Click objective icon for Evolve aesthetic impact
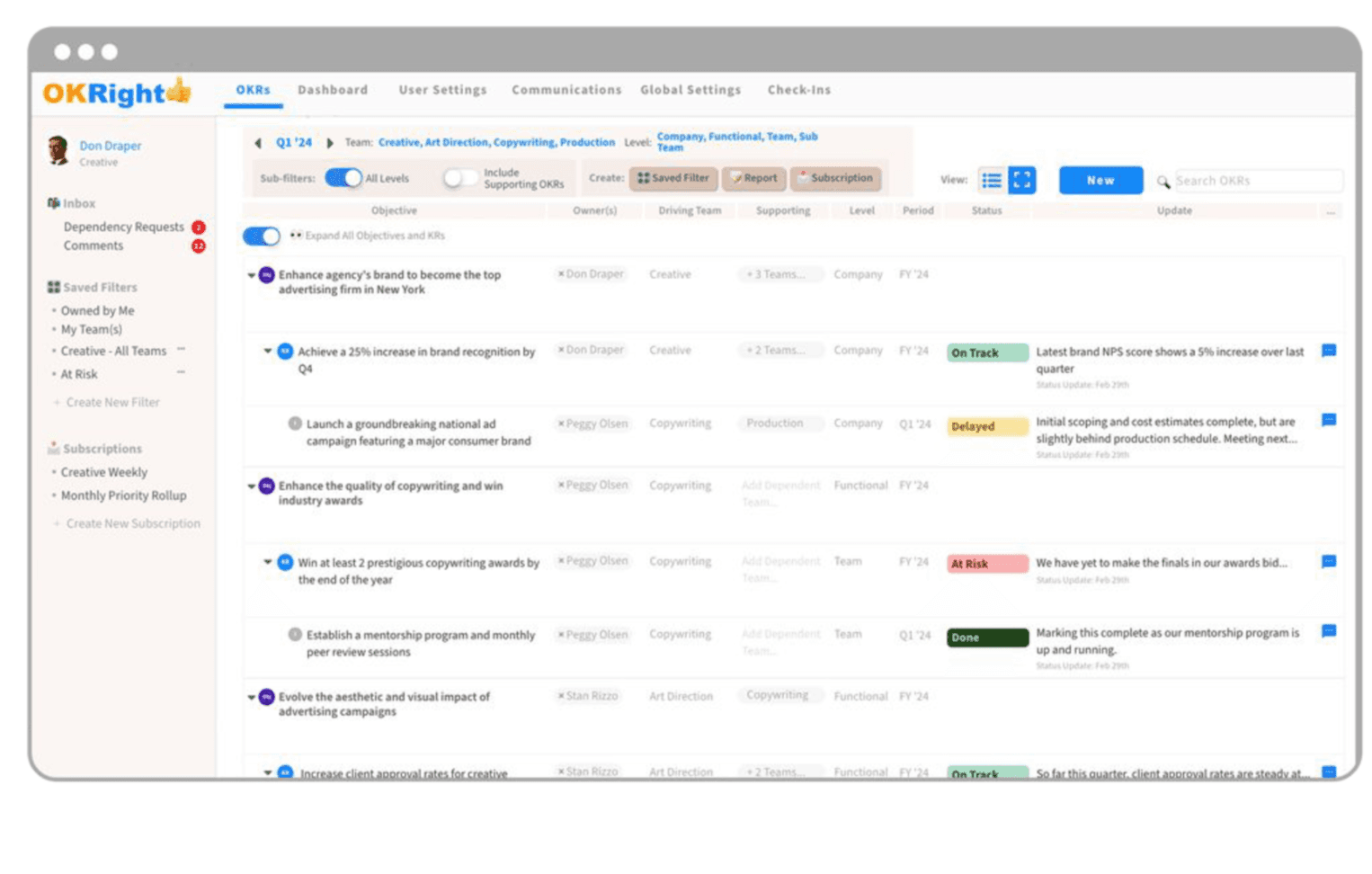 [x=267, y=697]
